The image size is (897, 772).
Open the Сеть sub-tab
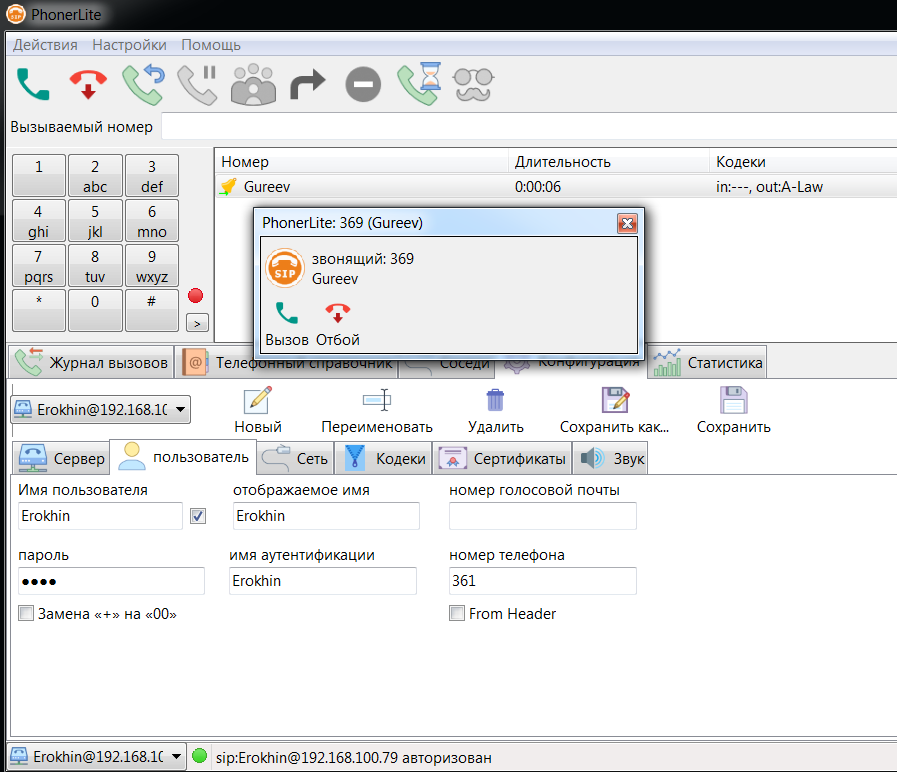pyautogui.click(x=295, y=458)
